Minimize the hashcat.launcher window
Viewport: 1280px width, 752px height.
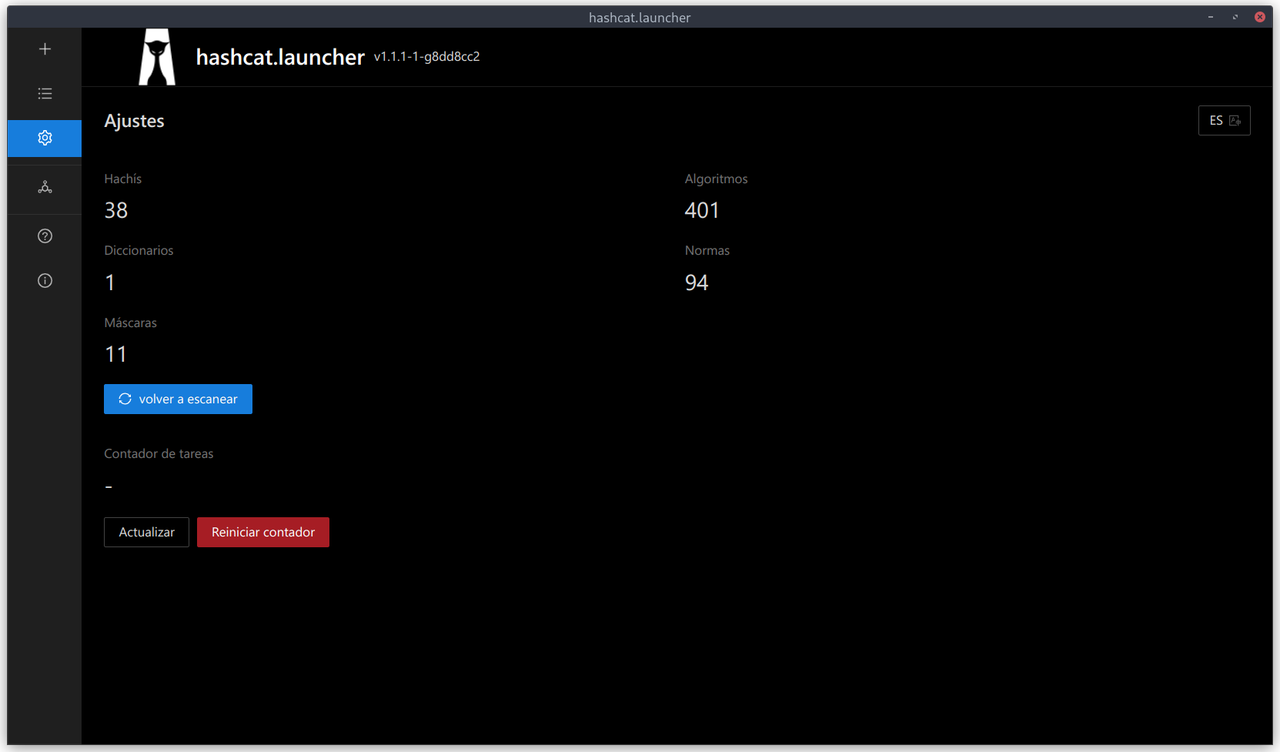[x=1211, y=17]
